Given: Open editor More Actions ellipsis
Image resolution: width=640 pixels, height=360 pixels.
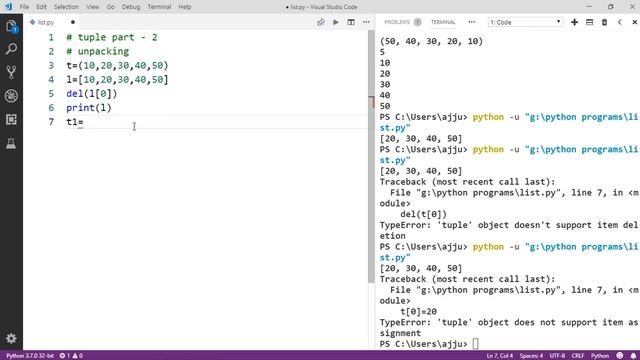Looking at the screenshot, I should tap(366, 22).
